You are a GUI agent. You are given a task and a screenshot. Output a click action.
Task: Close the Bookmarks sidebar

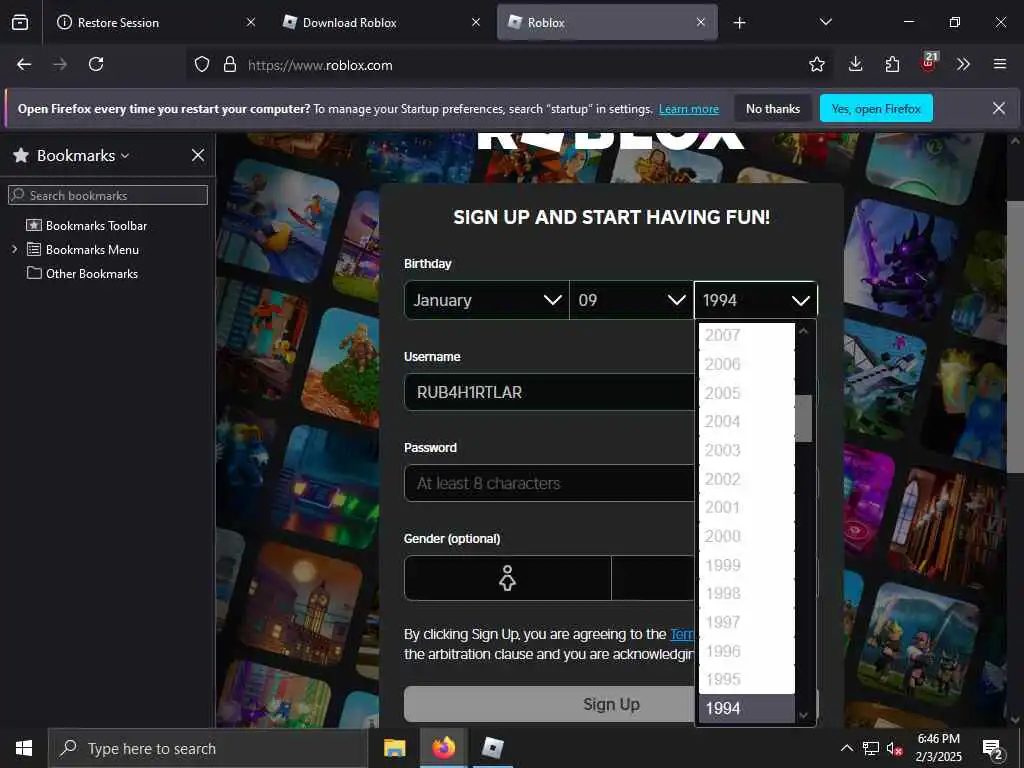[x=198, y=155]
